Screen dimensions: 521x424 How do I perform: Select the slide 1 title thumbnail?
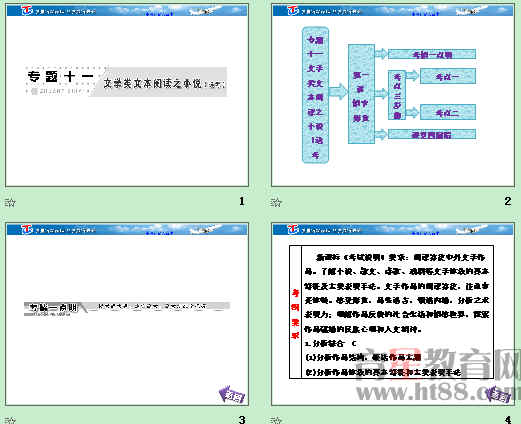127,95
